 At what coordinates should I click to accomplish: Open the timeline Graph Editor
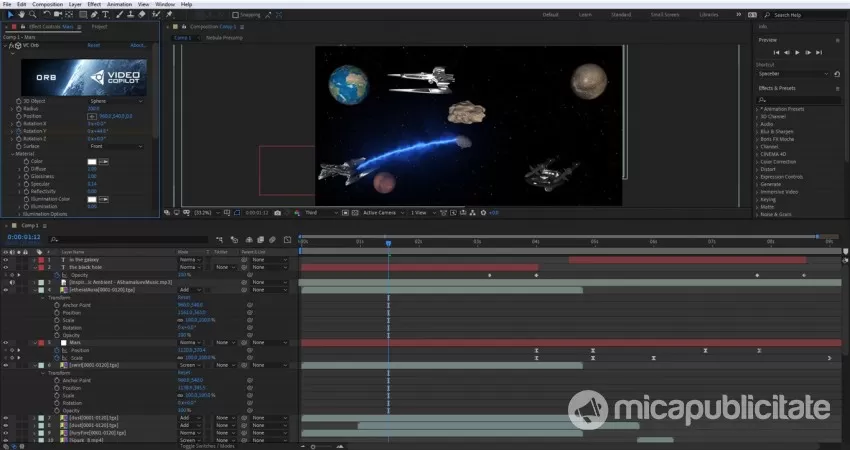(287, 240)
